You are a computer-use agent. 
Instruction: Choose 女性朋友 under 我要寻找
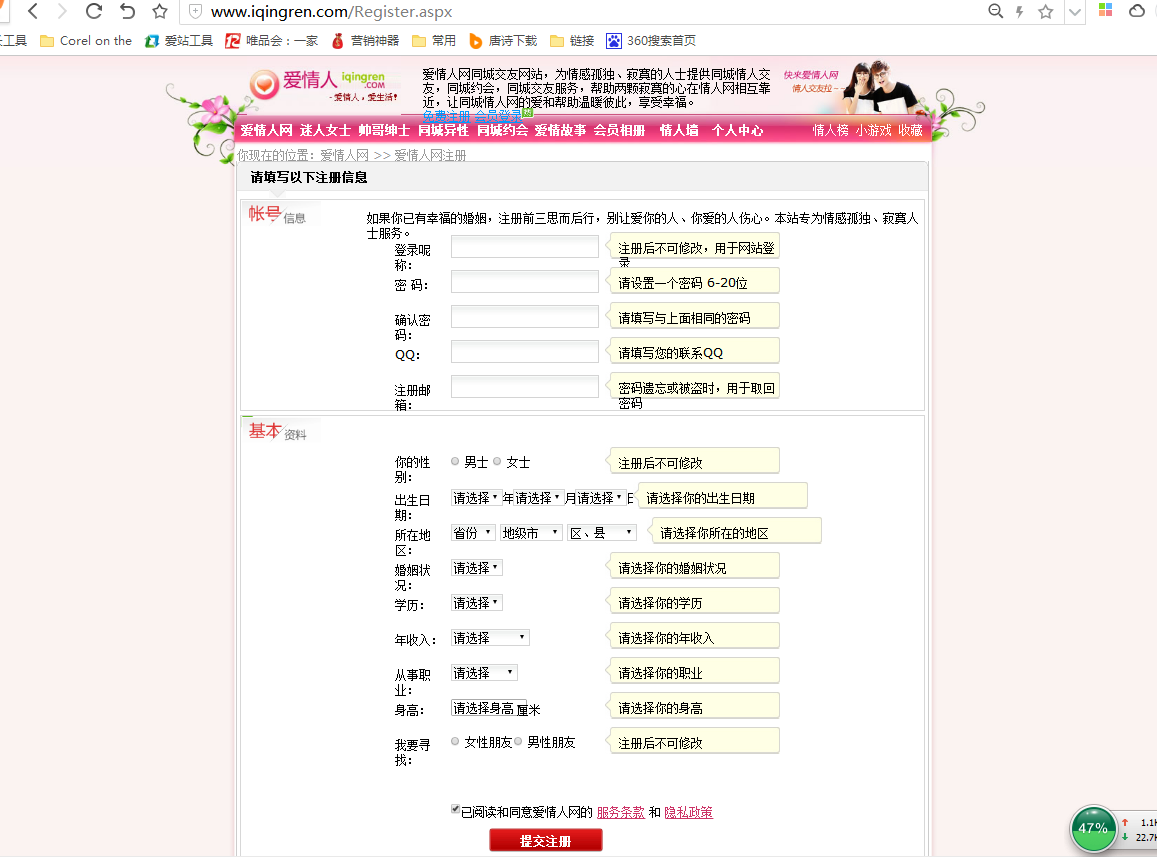coord(457,740)
